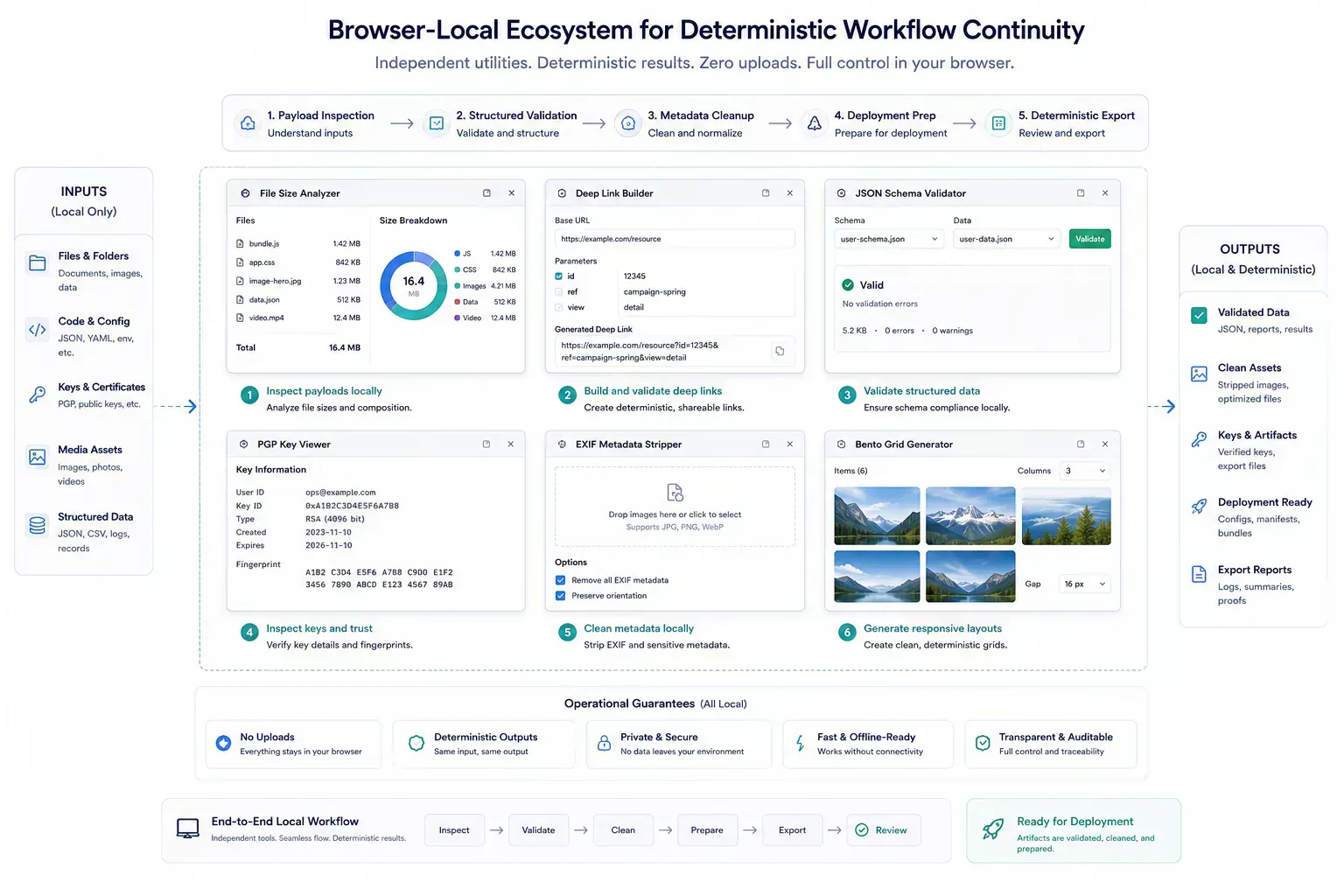1344x896 pixels.
Task: Open the user-schema.json Schema dropdown
Action: tap(889, 239)
